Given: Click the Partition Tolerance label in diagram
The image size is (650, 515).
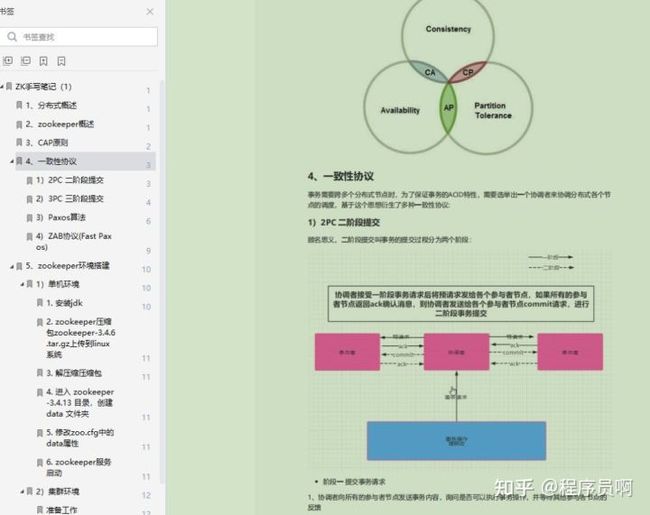Looking at the screenshot, I should coord(493,110).
